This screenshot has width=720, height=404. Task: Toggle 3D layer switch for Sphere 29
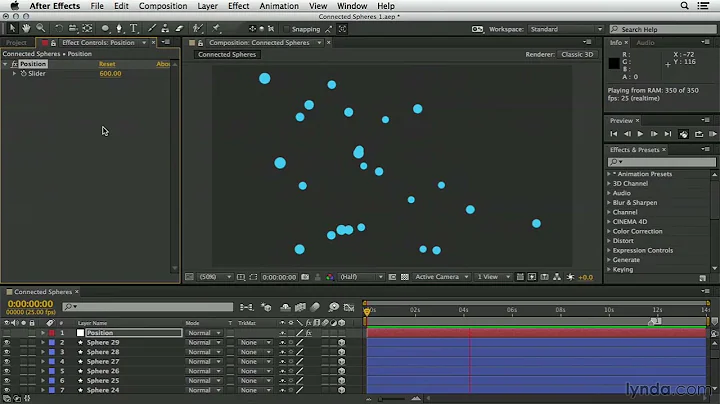[x=341, y=342]
